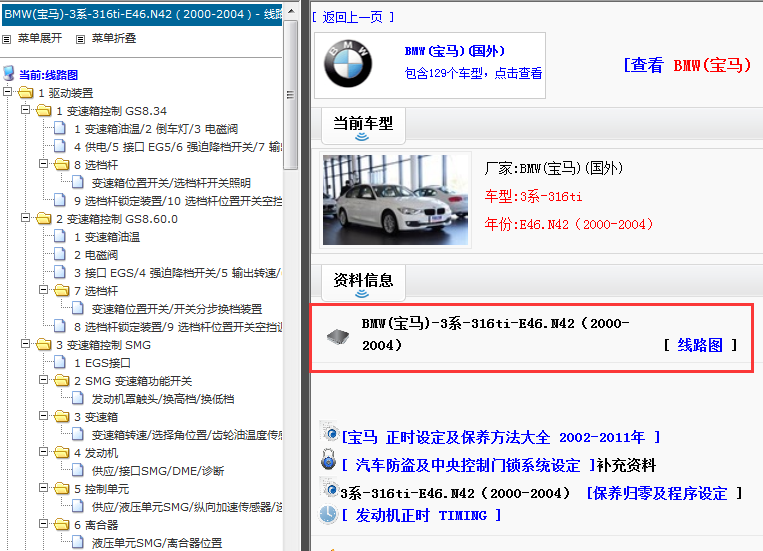Click the left panel scrollbar thumb
This screenshot has width=763, height=551.
291,95
